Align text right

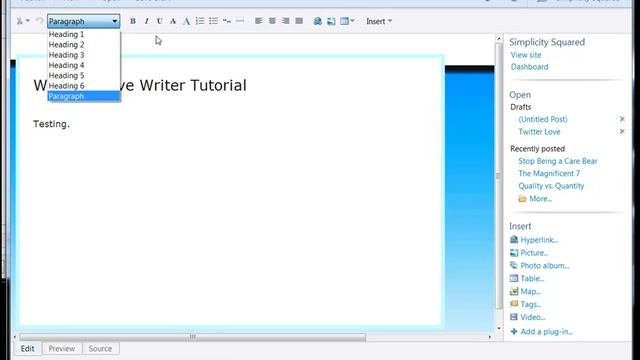click(285, 21)
